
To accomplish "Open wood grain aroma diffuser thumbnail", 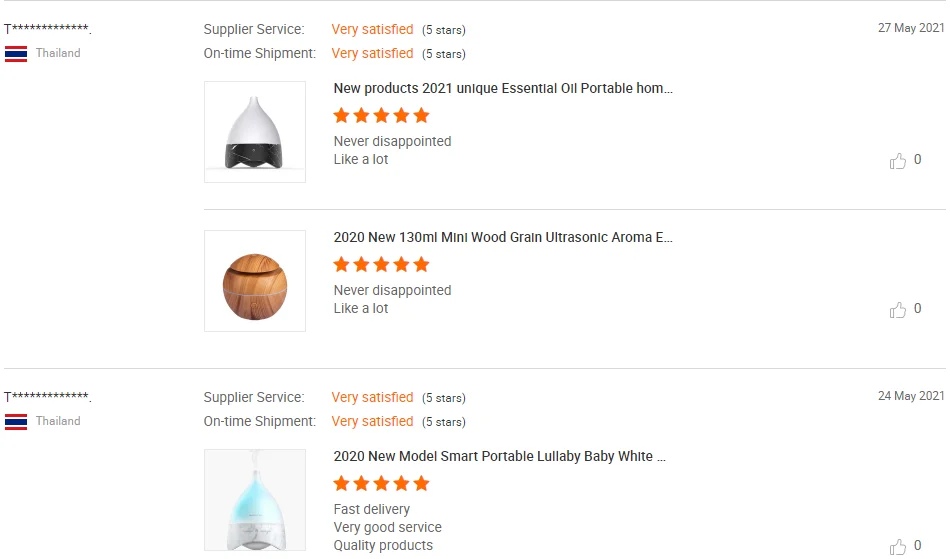I will [x=255, y=281].
